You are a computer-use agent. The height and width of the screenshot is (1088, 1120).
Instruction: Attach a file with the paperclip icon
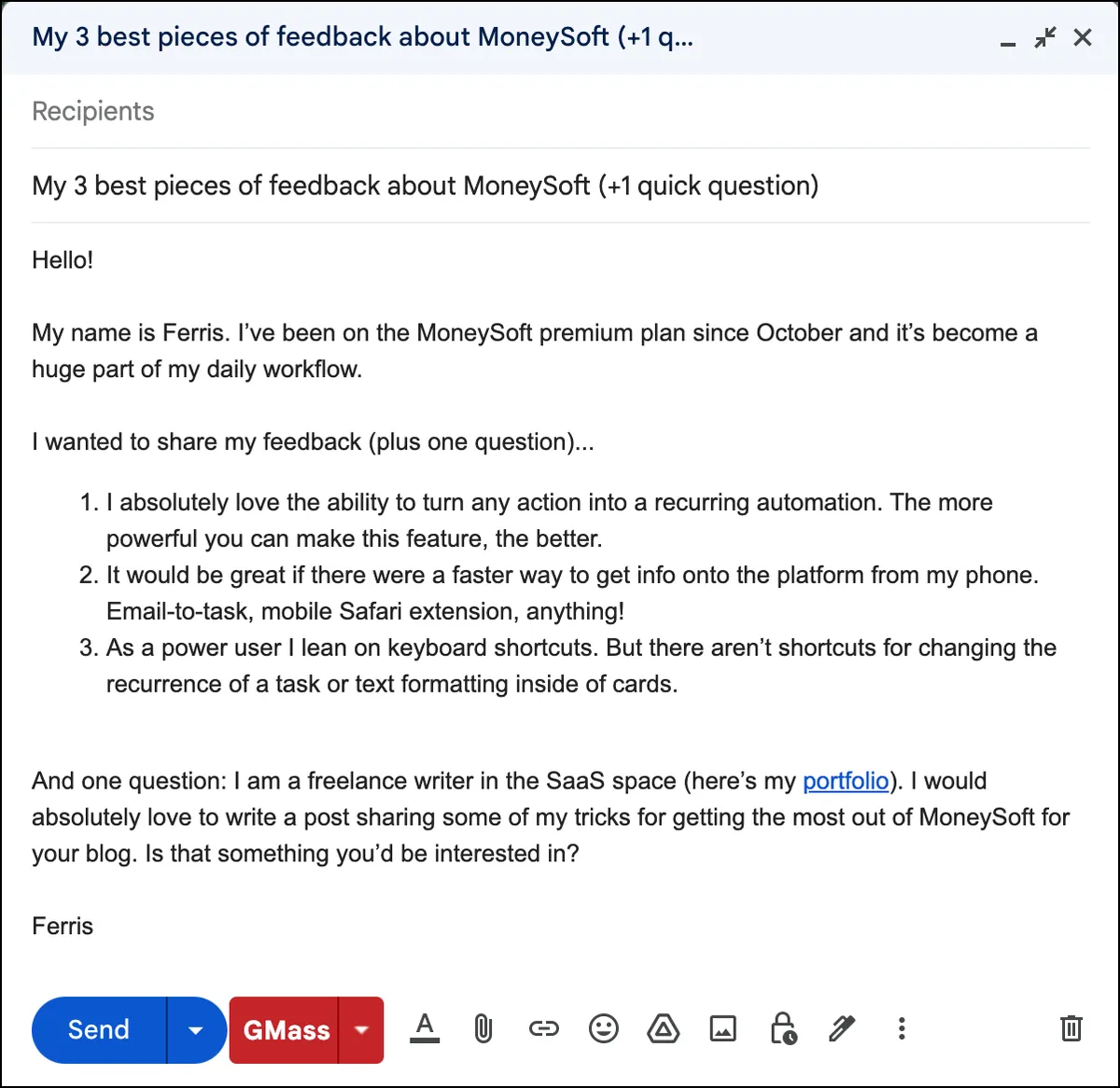click(483, 1029)
